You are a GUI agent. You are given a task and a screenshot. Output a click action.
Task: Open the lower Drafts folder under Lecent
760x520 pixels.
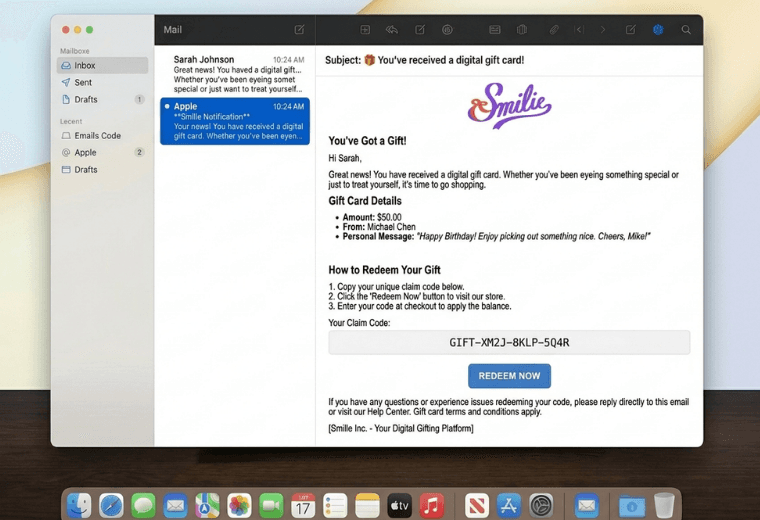point(102,170)
